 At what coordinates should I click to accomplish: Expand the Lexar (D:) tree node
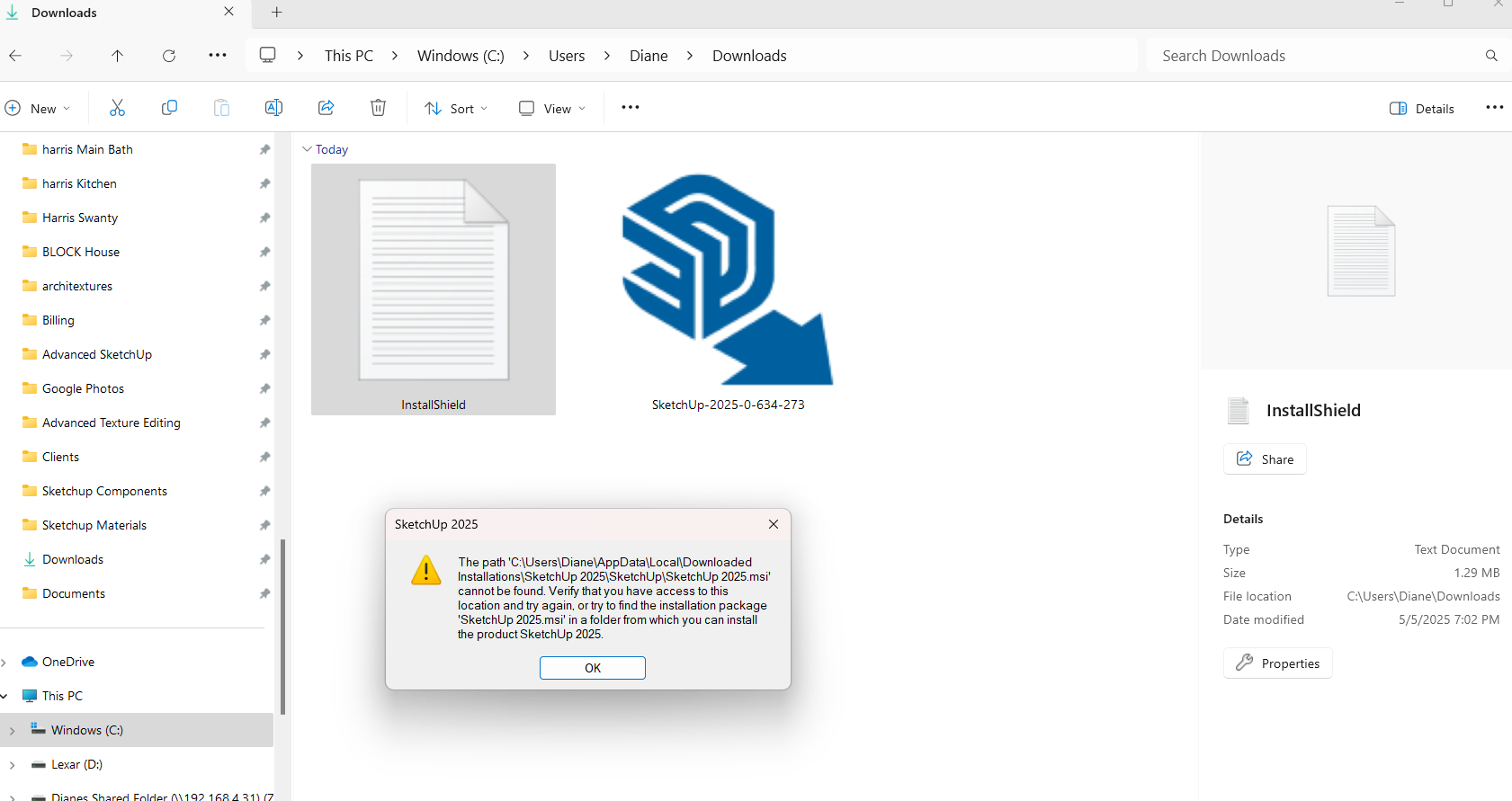(x=12, y=765)
